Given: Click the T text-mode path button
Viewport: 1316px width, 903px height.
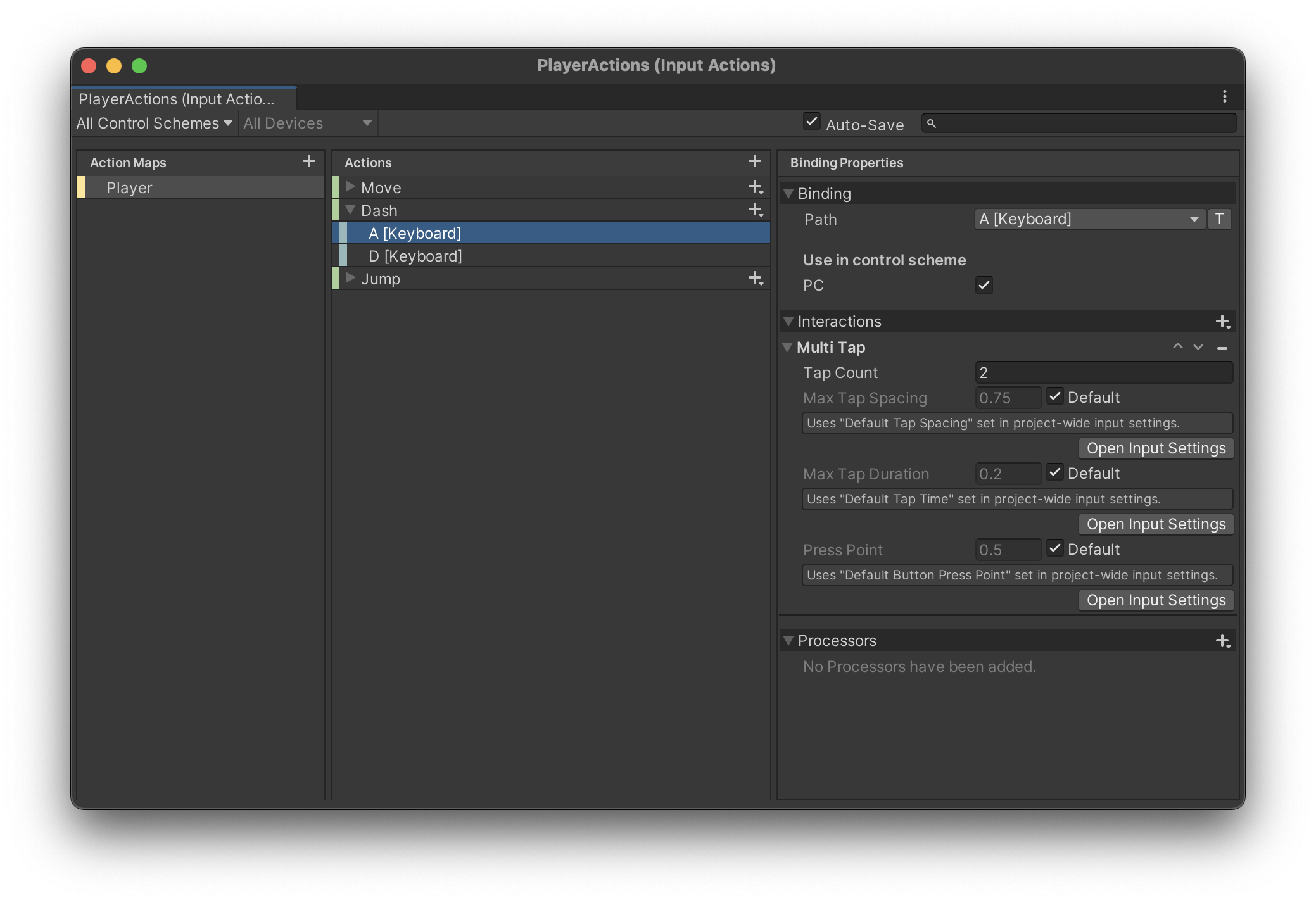Looking at the screenshot, I should click(x=1219, y=219).
